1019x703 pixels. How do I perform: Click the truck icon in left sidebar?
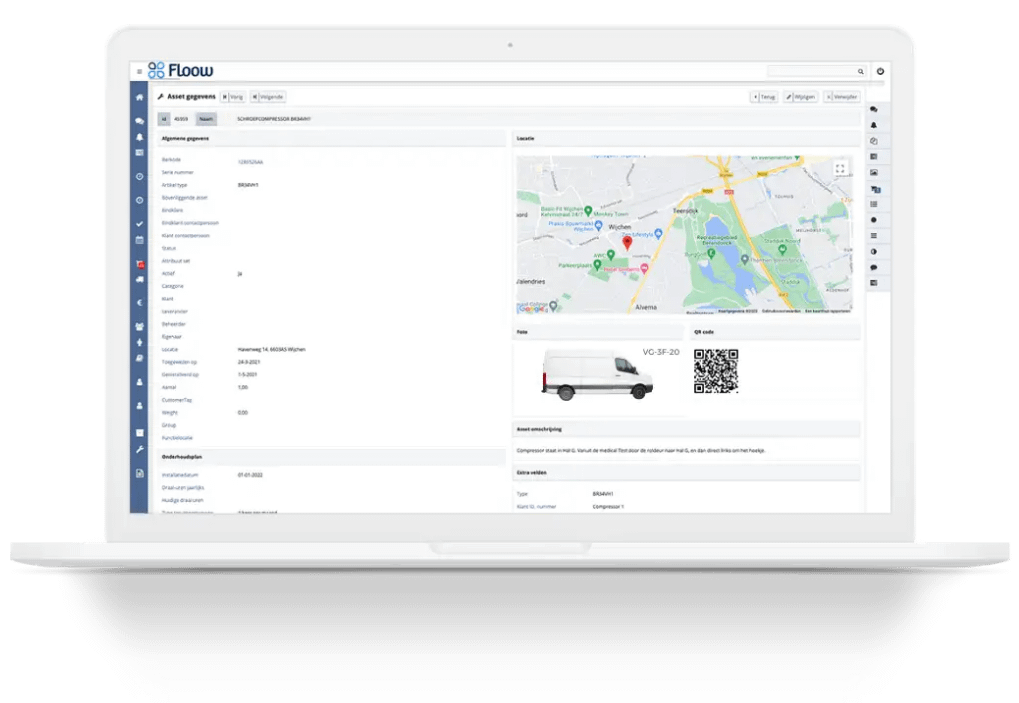(x=140, y=280)
